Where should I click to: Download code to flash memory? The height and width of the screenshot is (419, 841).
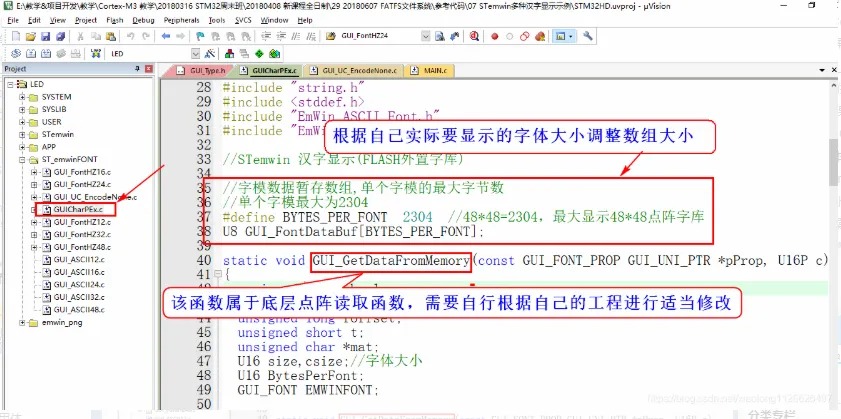(95, 54)
